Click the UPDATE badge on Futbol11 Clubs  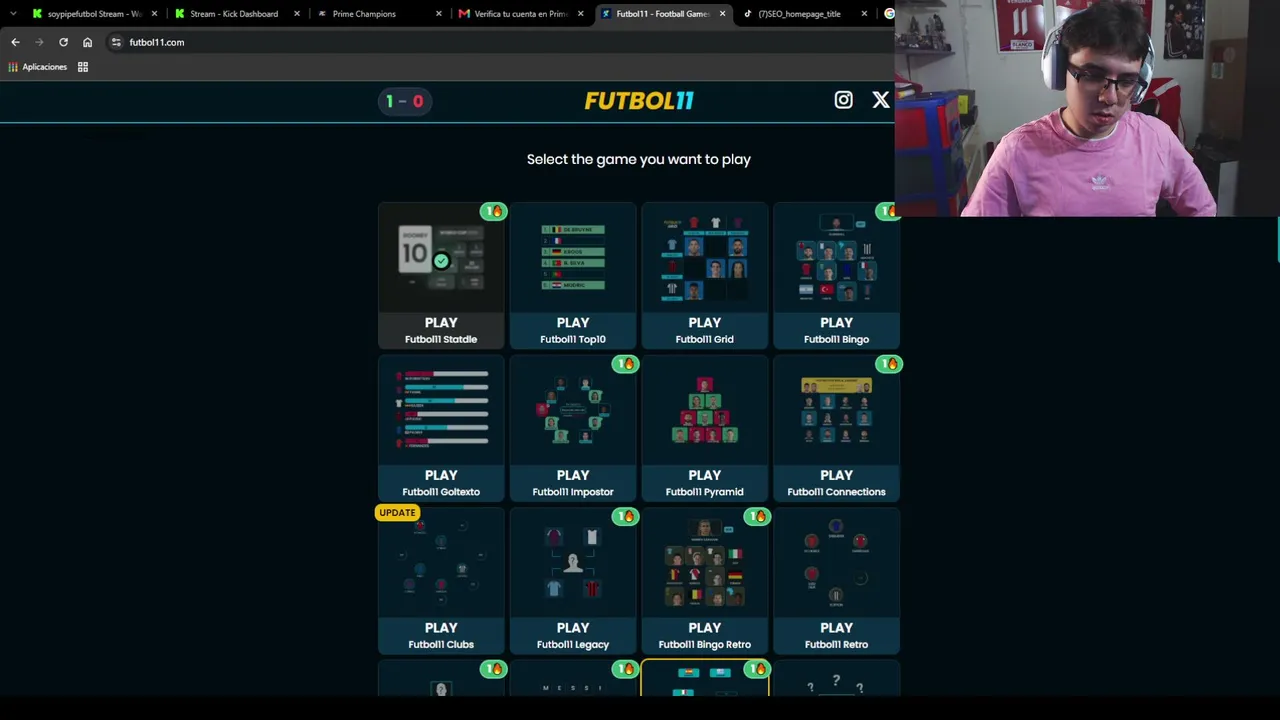point(397,512)
